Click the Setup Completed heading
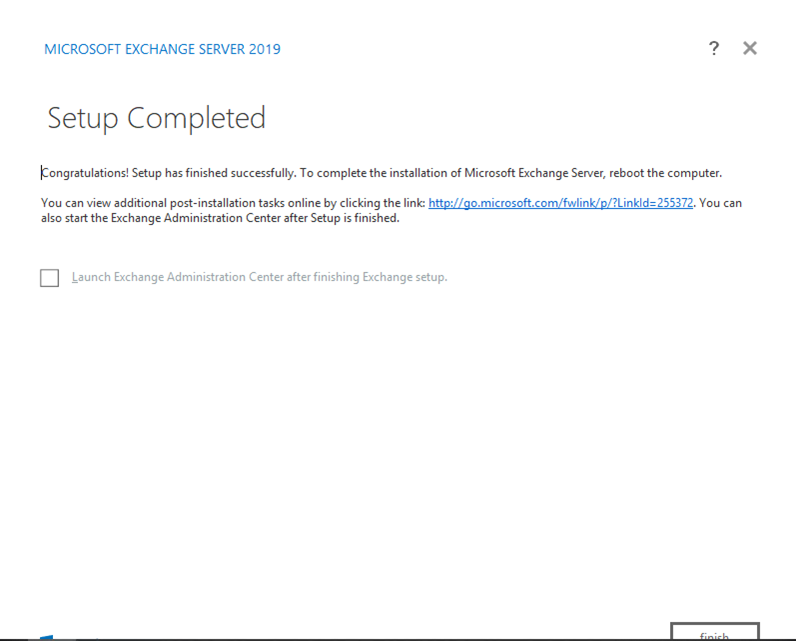Image resolution: width=796 pixels, height=641 pixels. click(156, 118)
